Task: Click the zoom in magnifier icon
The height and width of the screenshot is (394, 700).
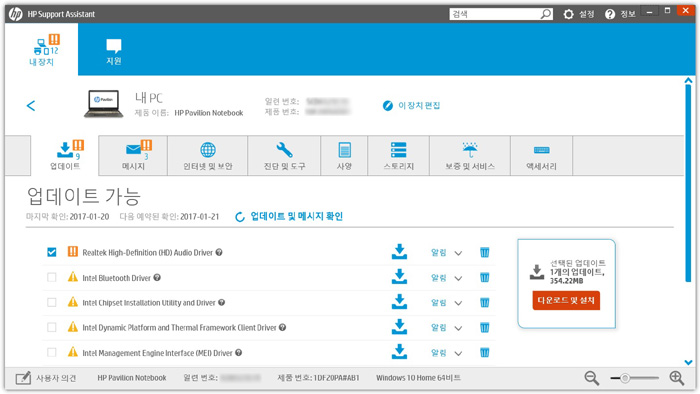Action: click(x=677, y=378)
